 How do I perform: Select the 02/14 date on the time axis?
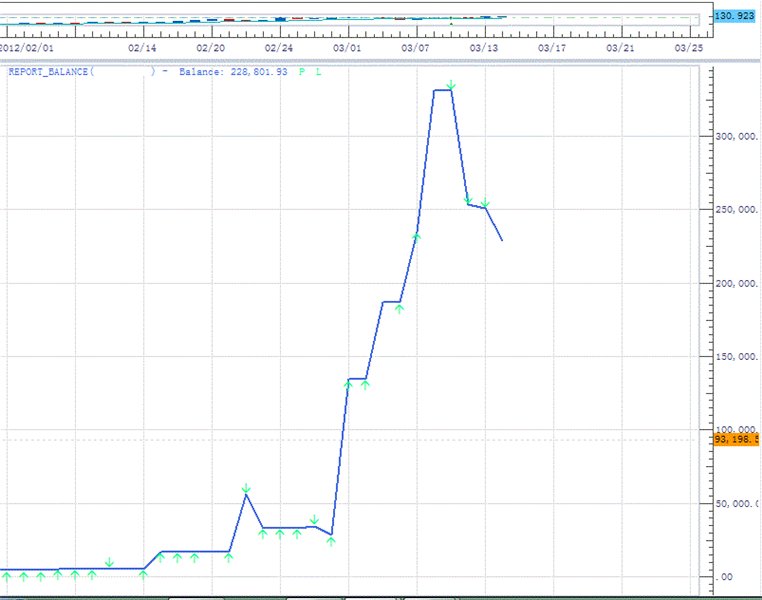tap(143, 47)
